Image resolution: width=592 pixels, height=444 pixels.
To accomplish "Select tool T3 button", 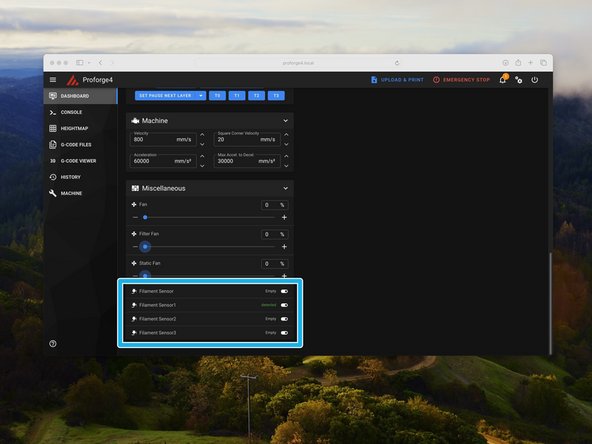I will pos(276,96).
